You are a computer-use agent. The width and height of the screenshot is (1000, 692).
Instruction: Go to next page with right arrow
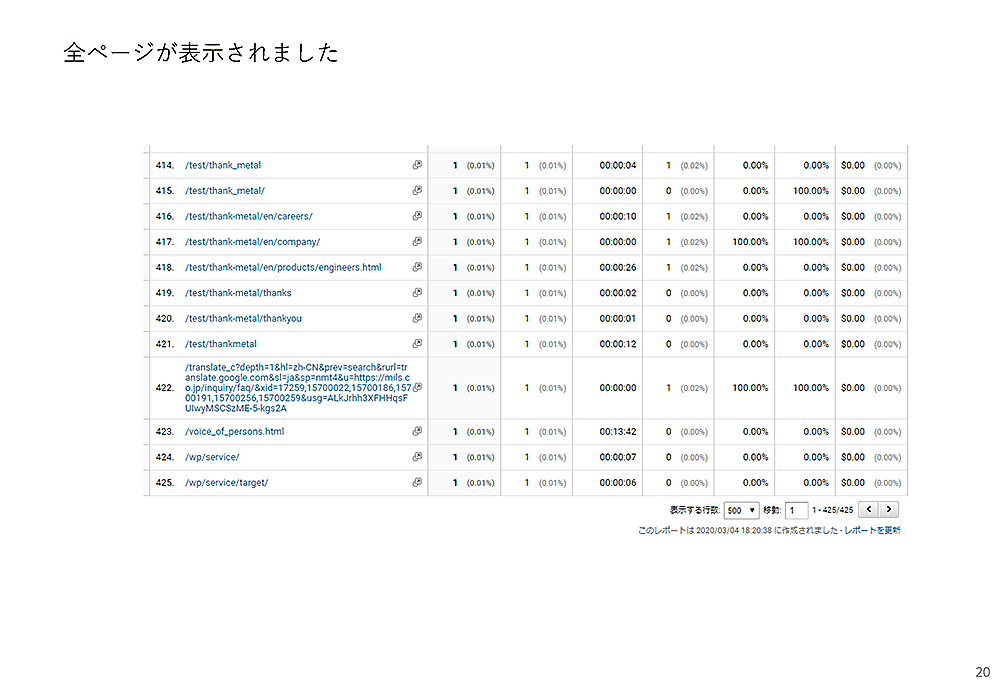click(888, 510)
